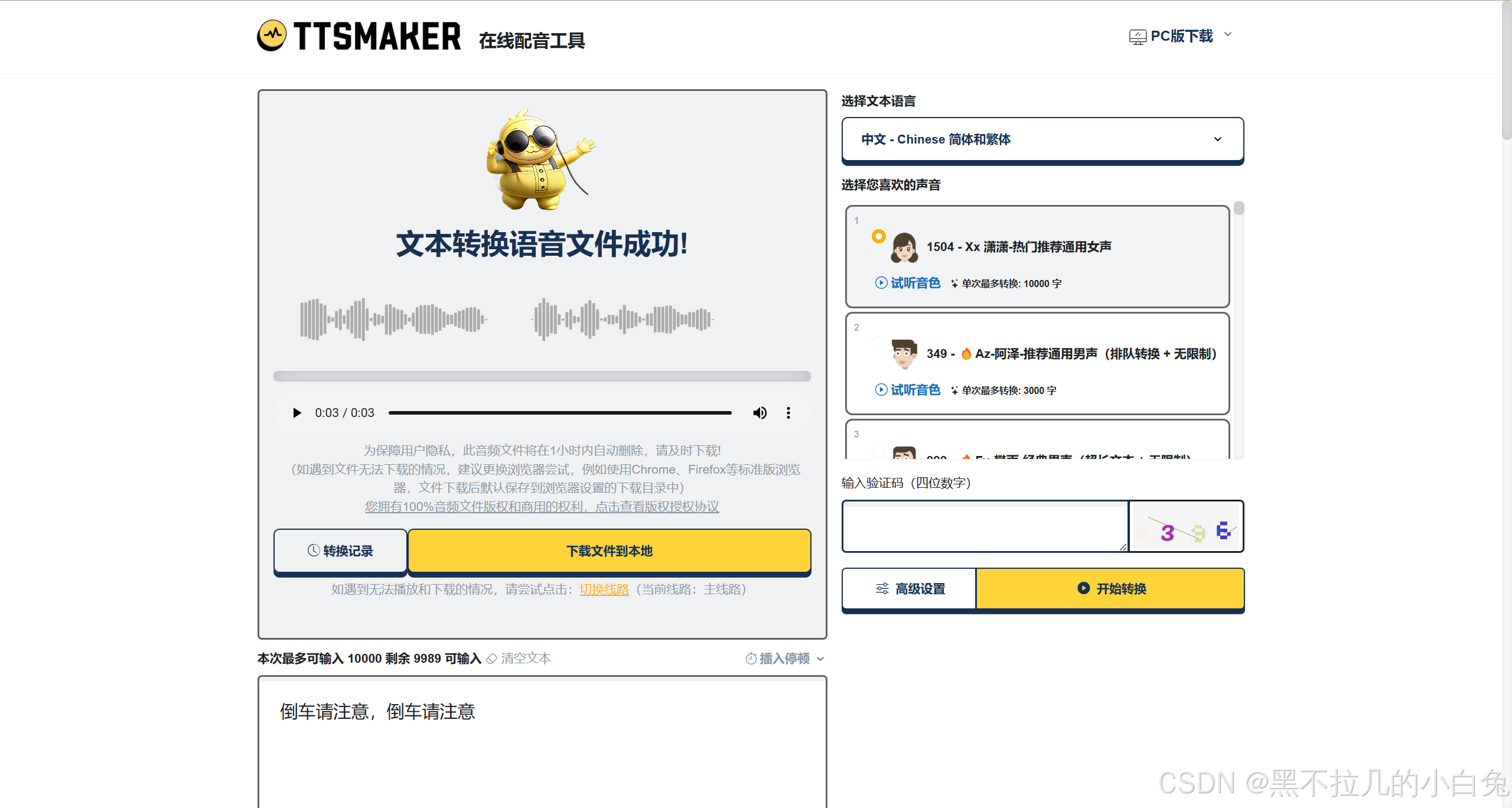Expand the 插入停顿 dropdown
The height and width of the screenshot is (808, 1512).
click(x=784, y=659)
